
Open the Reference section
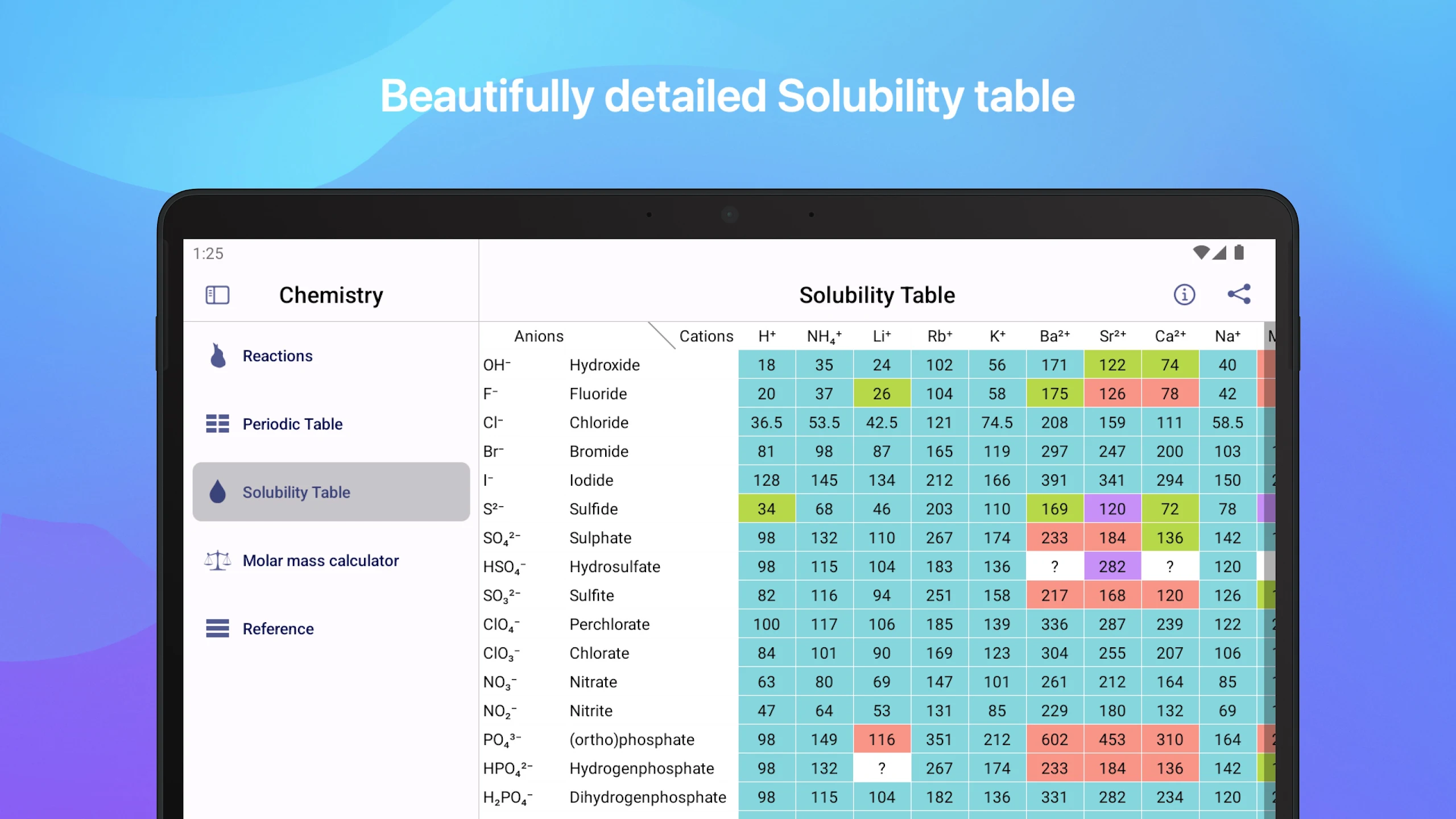click(278, 629)
